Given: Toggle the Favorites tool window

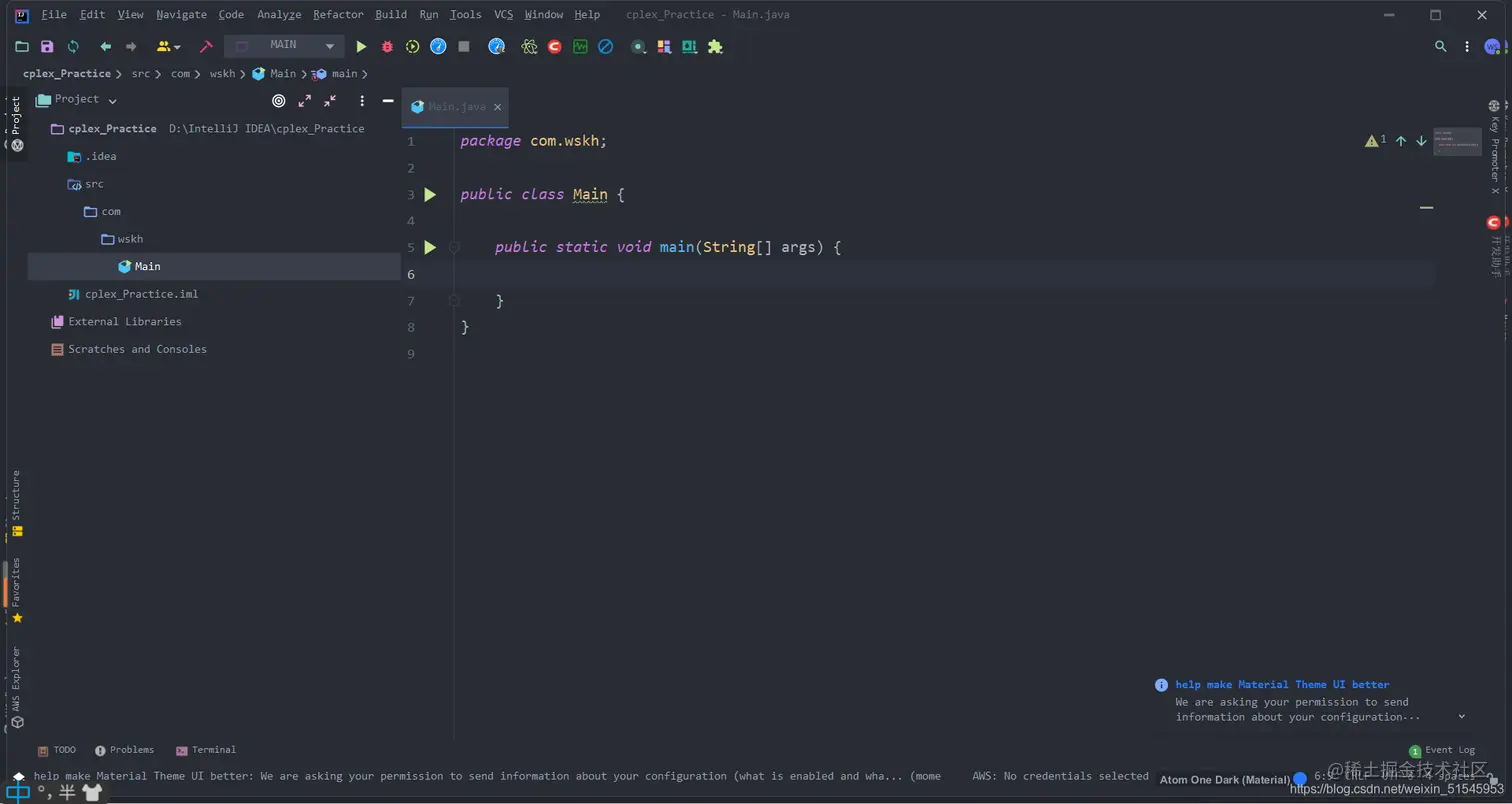Looking at the screenshot, I should click(16, 590).
